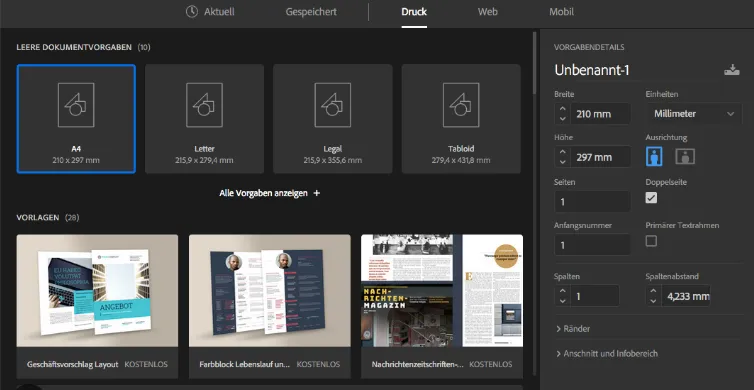Image resolution: width=754 pixels, height=390 pixels.
Task: Choose the Letter document preset
Action: point(204,119)
